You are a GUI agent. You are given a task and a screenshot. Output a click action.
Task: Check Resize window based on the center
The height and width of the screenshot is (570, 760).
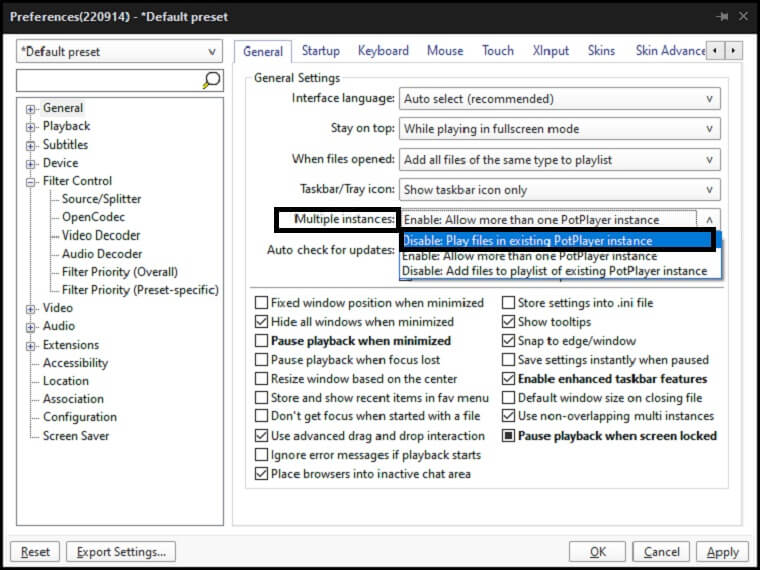coord(261,379)
